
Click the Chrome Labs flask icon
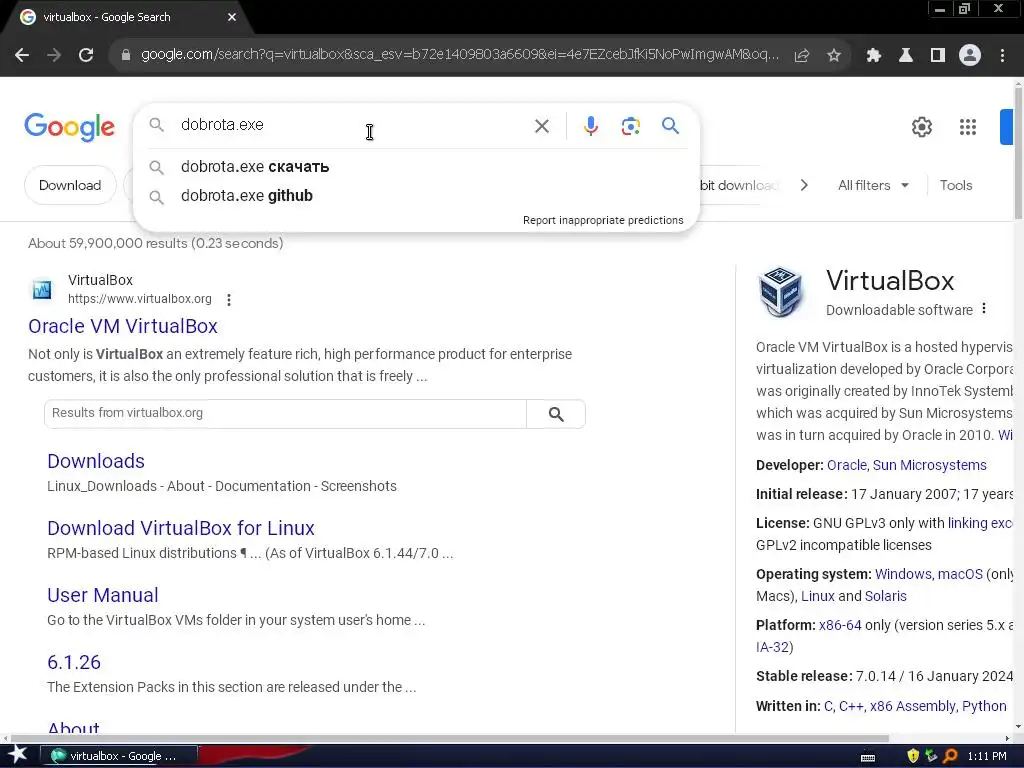pyautogui.click(x=905, y=56)
